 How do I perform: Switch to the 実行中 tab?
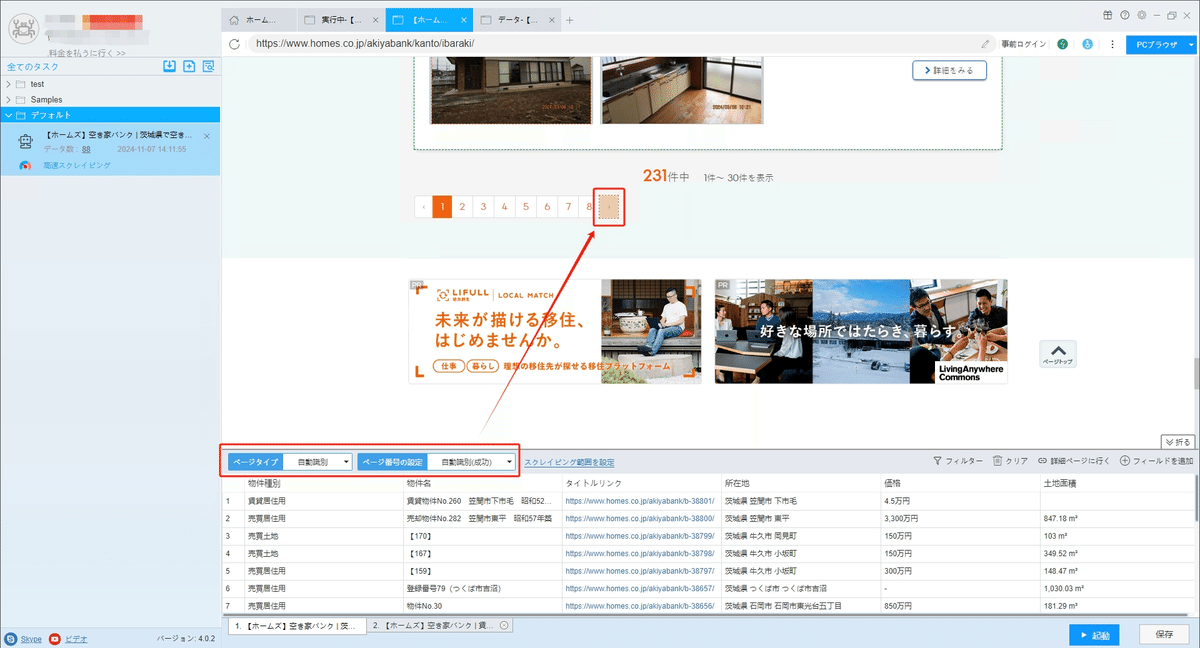[x=341, y=19]
